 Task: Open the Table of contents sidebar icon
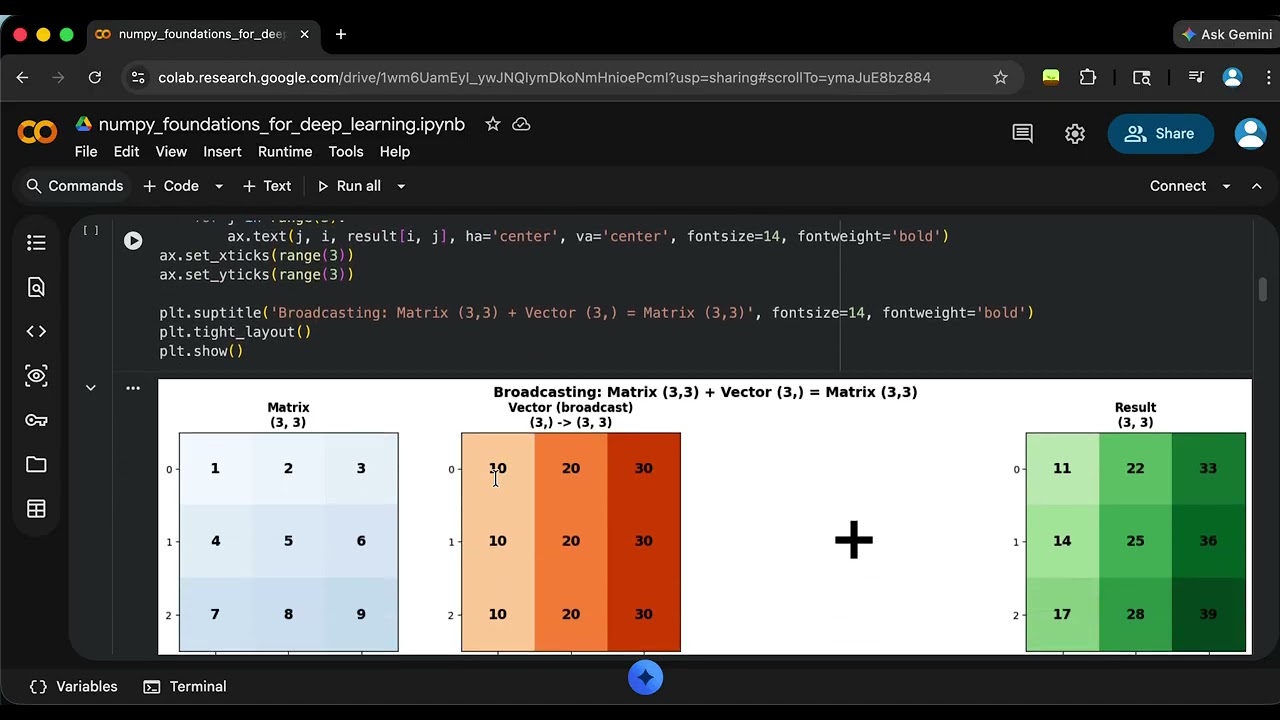tap(36, 243)
